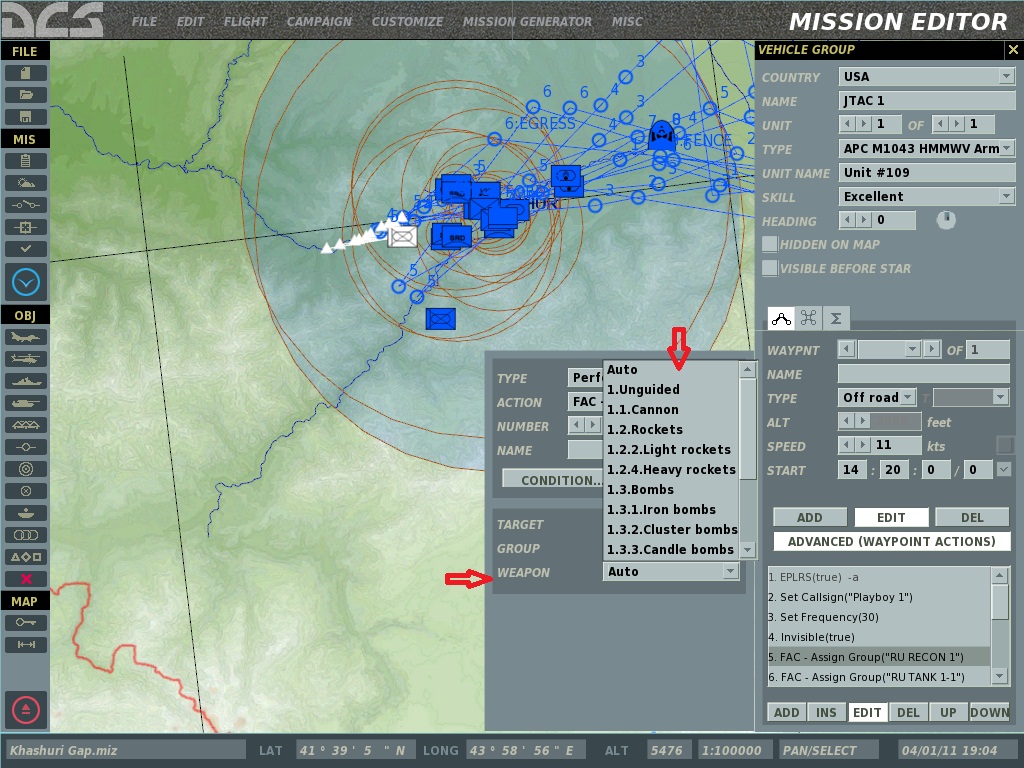The width and height of the screenshot is (1024, 768).
Task: Select the initial point marker tool
Action: (25, 447)
